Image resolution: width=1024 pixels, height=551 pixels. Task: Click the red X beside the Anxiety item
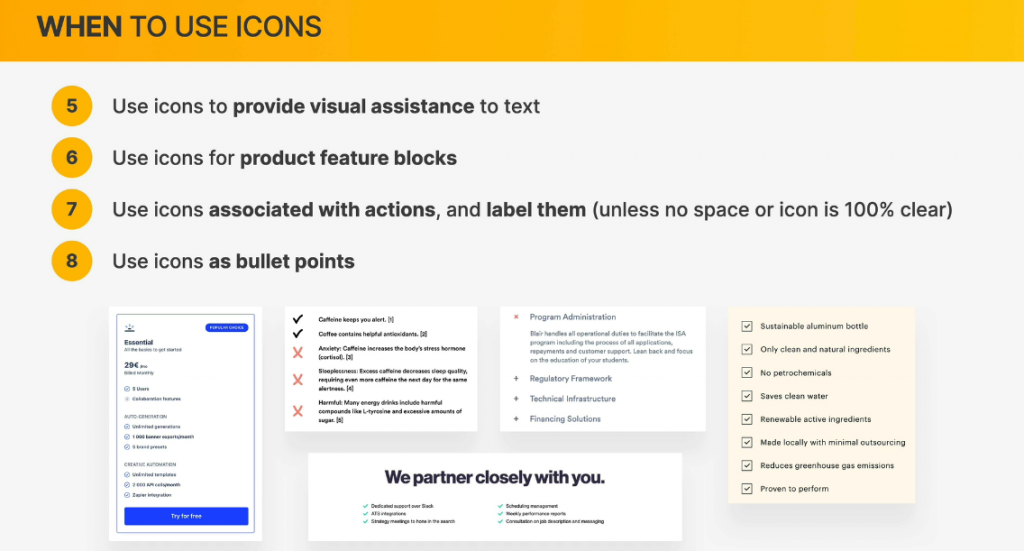pyautogui.click(x=297, y=352)
